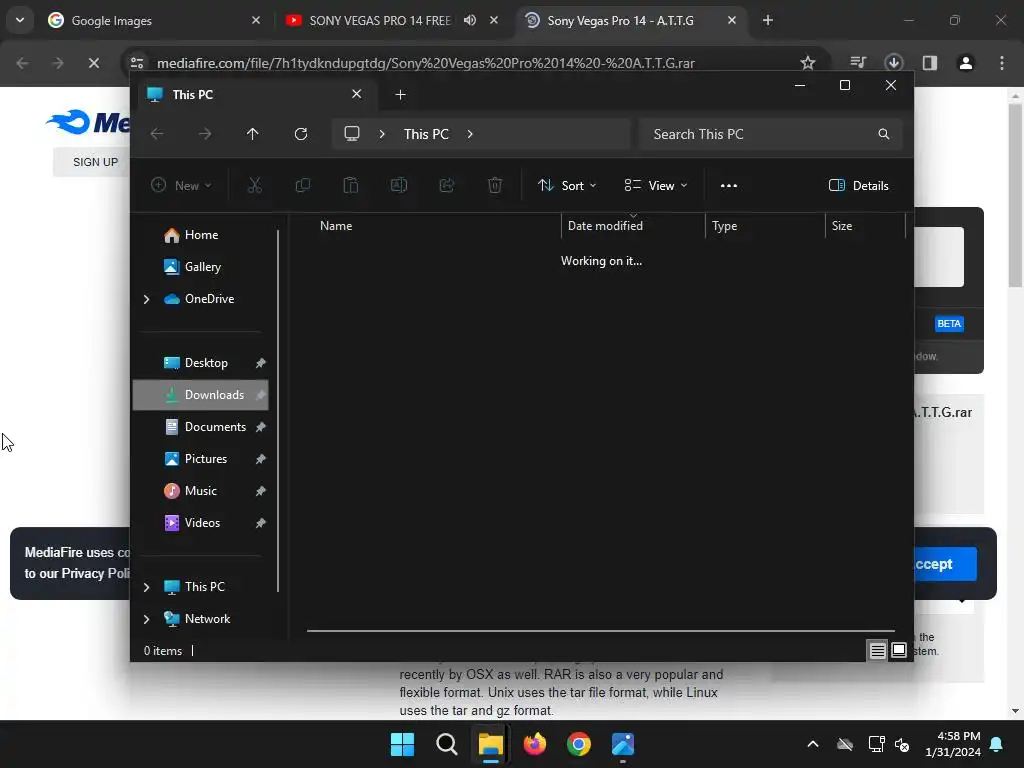Go up one folder level with arrow

253,134
